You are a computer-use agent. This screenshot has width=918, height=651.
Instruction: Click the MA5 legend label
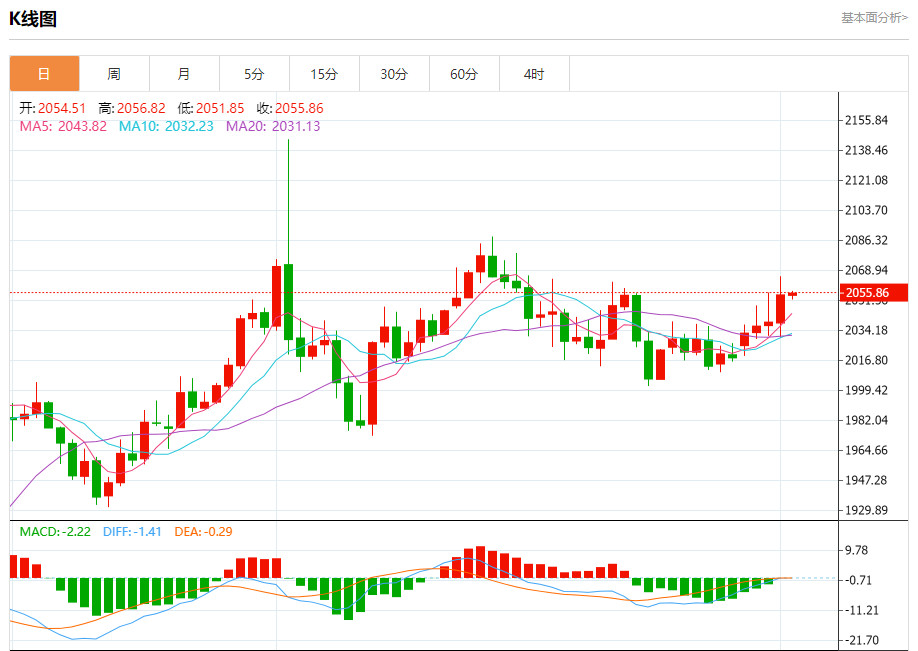coord(63,126)
